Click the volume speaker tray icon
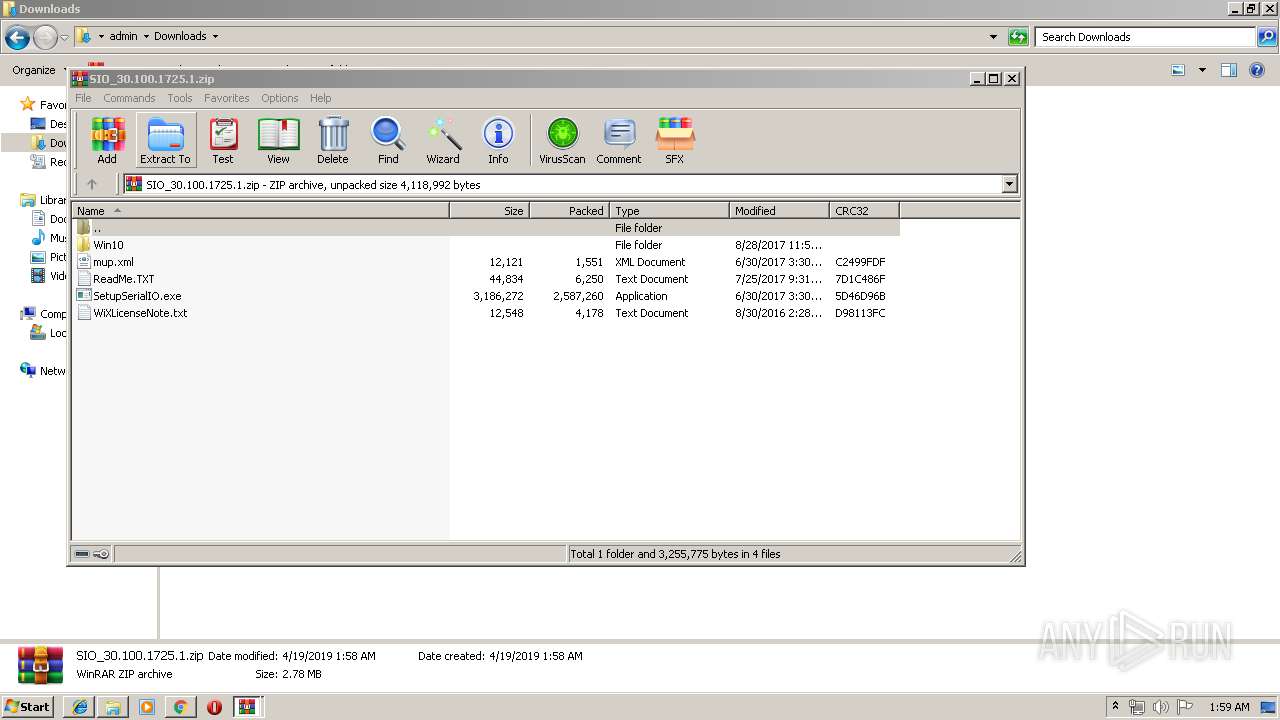Image resolution: width=1280 pixels, height=720 pixels. (x=1161, y=707)
